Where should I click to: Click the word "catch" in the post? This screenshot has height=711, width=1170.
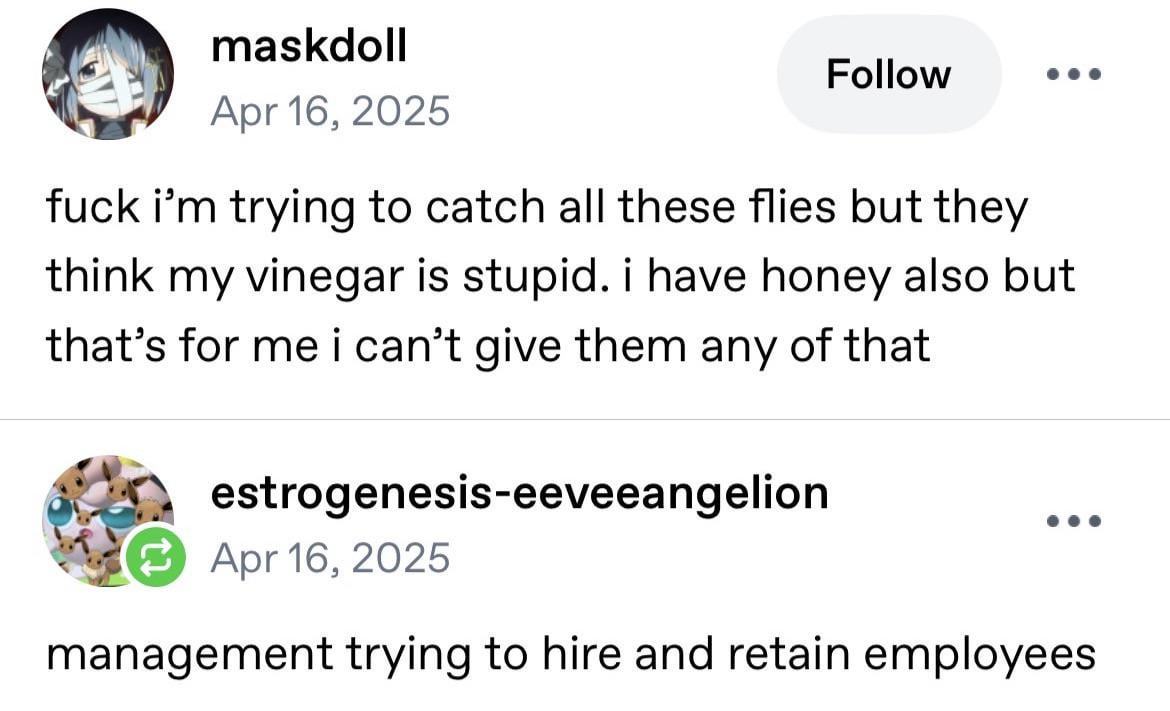pos(484,209)
